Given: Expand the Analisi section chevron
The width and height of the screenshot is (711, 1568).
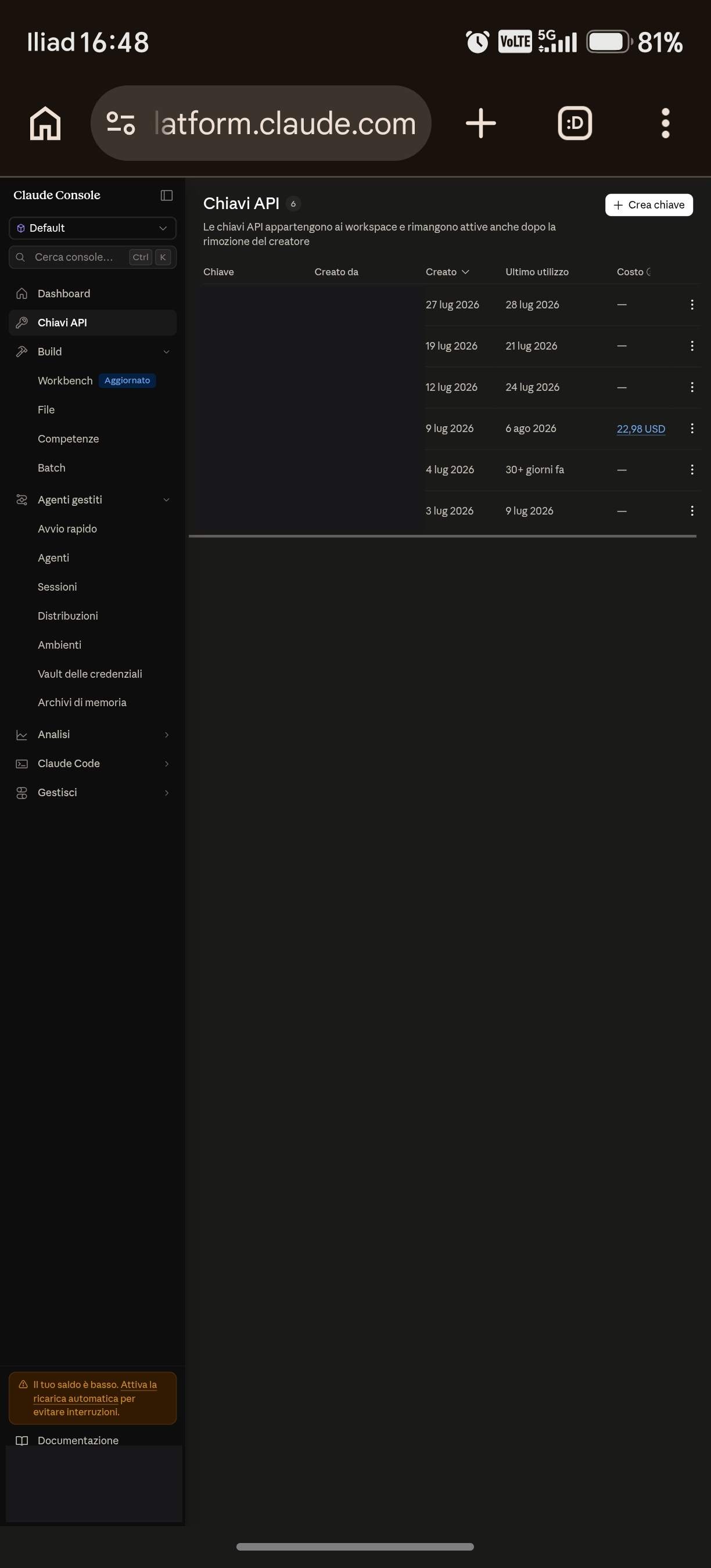Looking at the screenshot, I should [166, 735].
